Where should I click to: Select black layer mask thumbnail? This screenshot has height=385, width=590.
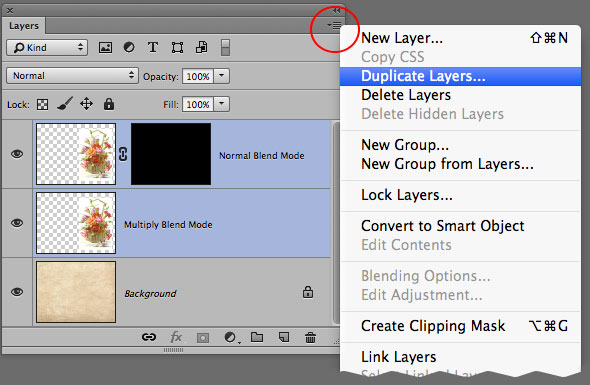tap(171, 154)
